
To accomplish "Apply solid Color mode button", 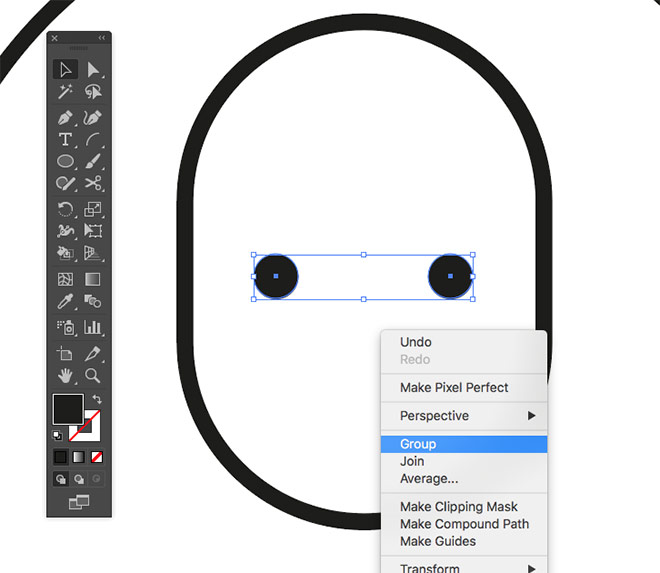I will (61, 457).
